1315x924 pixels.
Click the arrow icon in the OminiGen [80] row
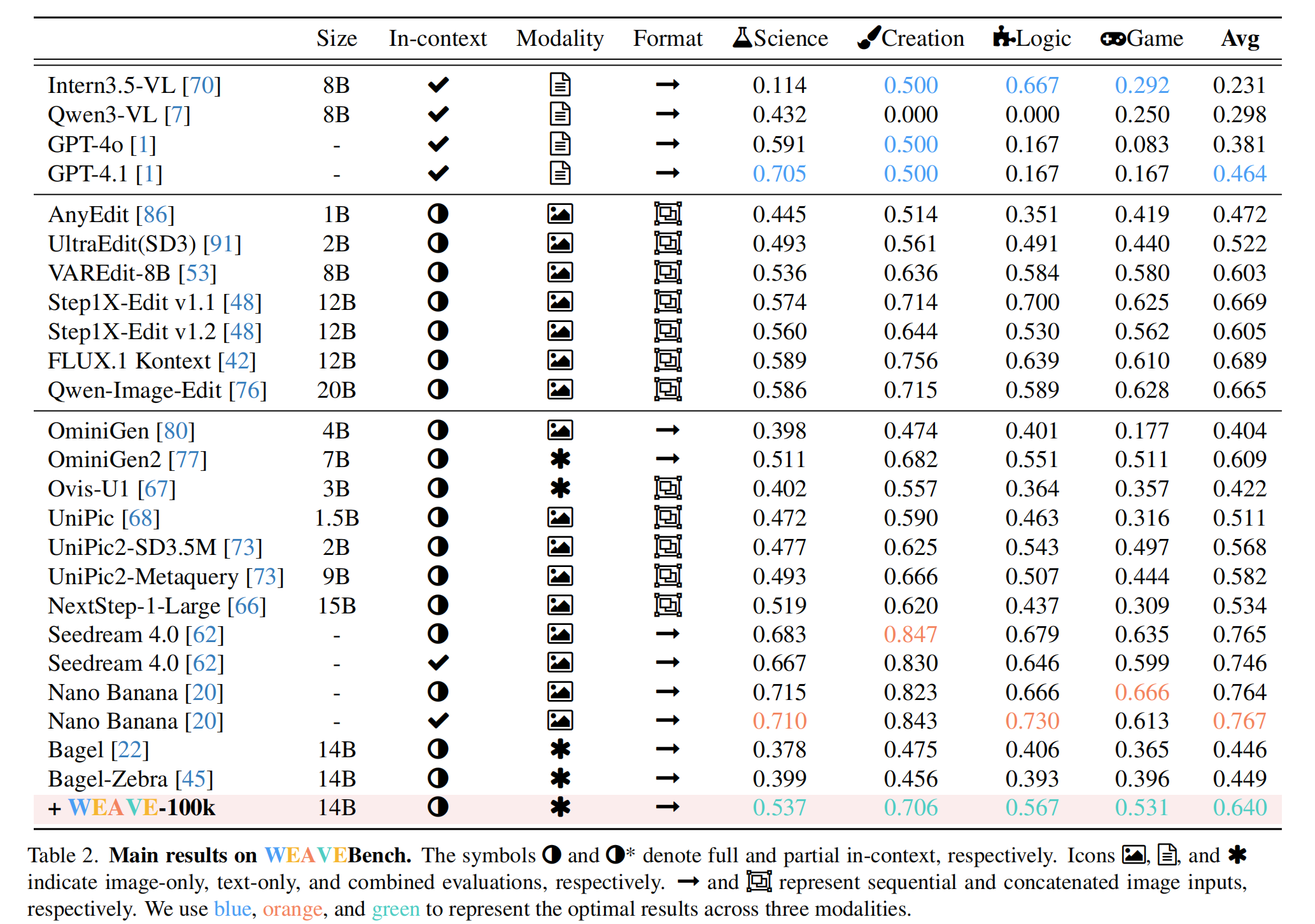click(668, 430)
